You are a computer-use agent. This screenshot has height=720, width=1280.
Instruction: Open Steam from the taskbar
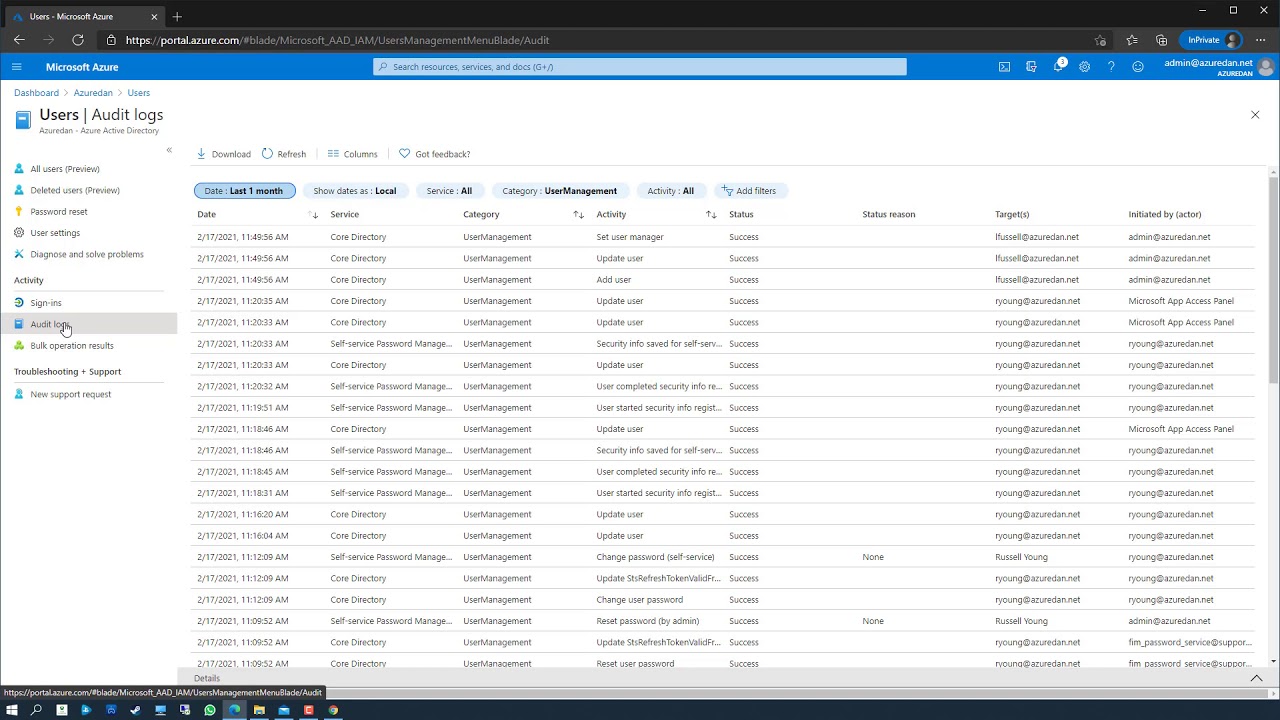coord(135,710)
